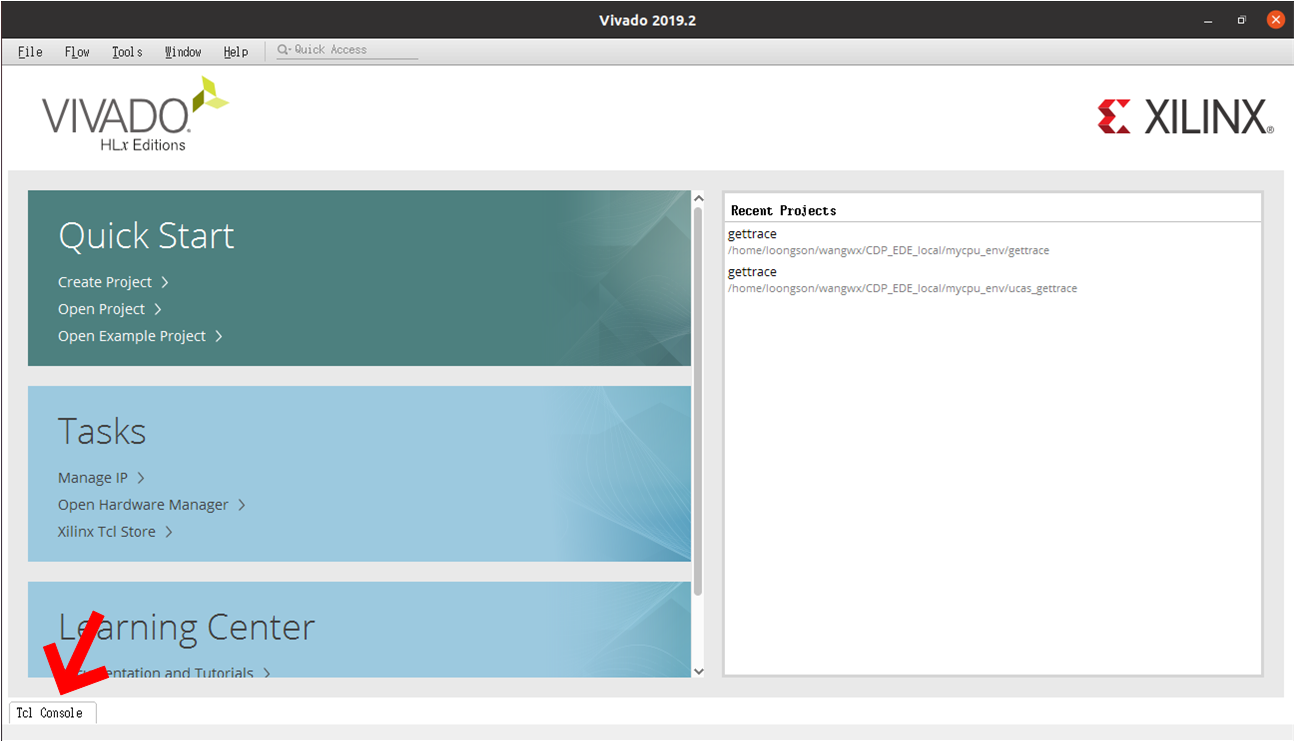Open the Tools menu
Image resolution: width=1295 pixels, height=742 pixels.
coord(127,52)
